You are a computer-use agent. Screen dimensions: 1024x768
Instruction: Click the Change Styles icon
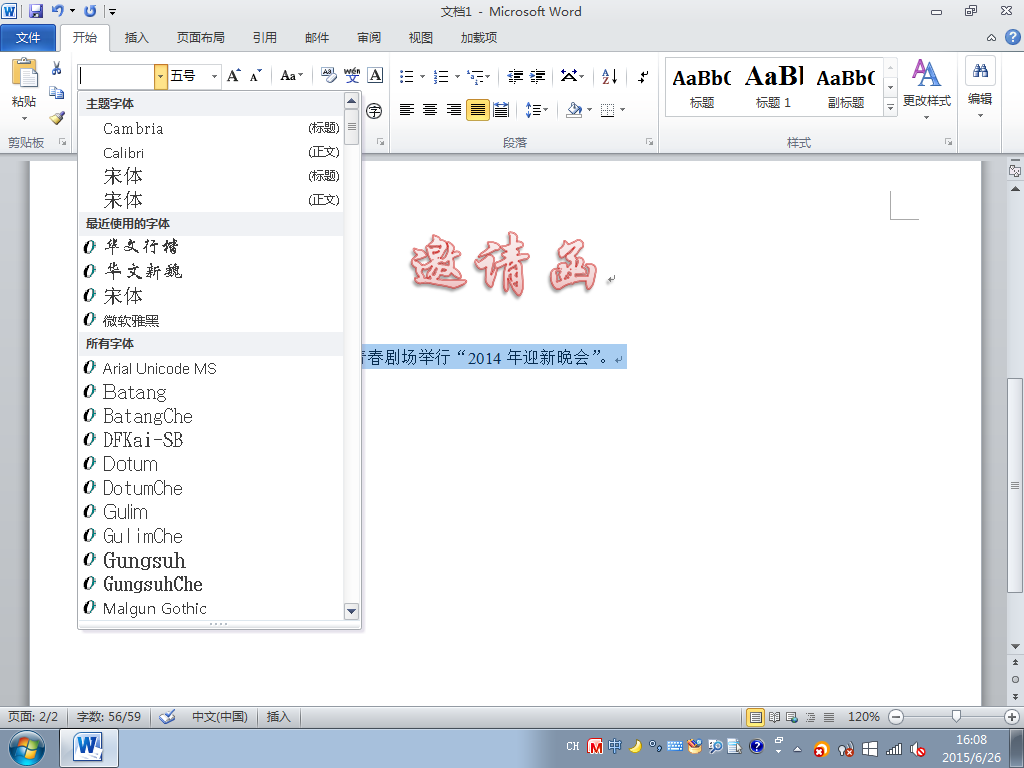[926, 72]
